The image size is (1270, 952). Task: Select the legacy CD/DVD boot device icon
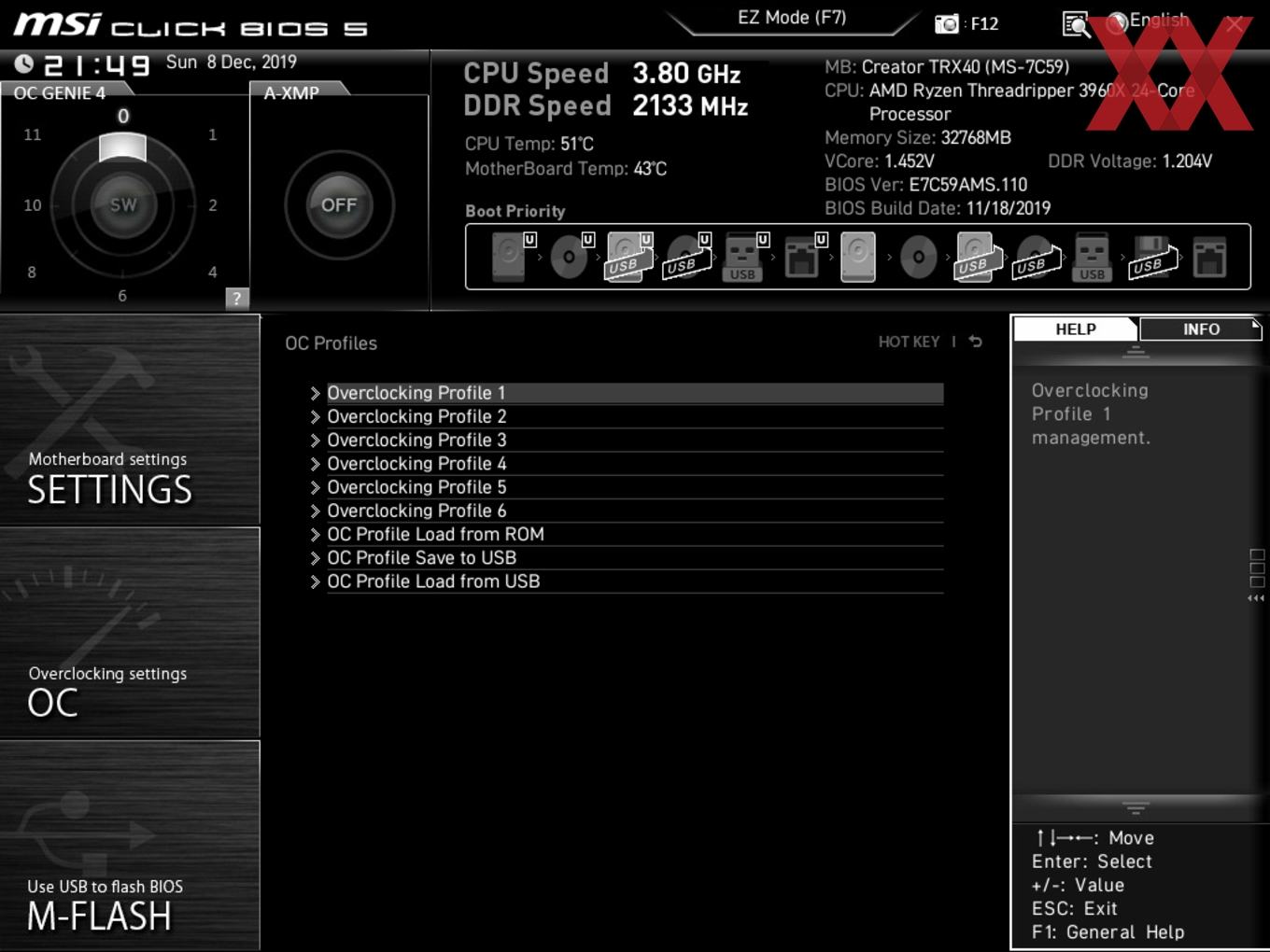918,257
